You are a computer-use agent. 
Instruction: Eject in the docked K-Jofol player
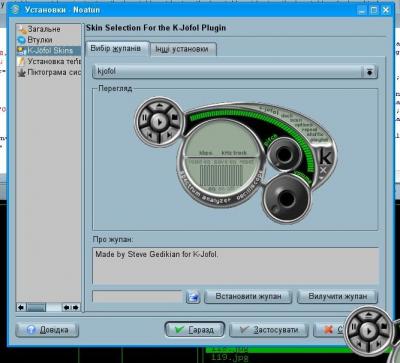coord(368,315)
